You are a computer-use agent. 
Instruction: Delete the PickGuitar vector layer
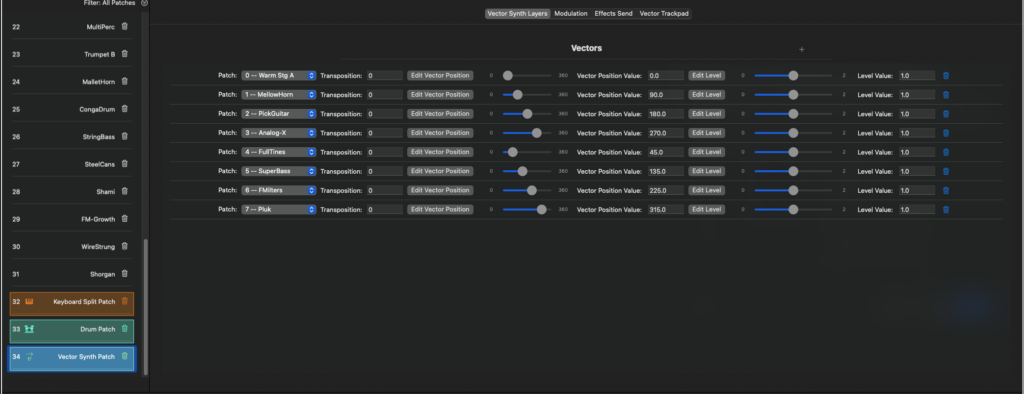click(x=946, y=114)
